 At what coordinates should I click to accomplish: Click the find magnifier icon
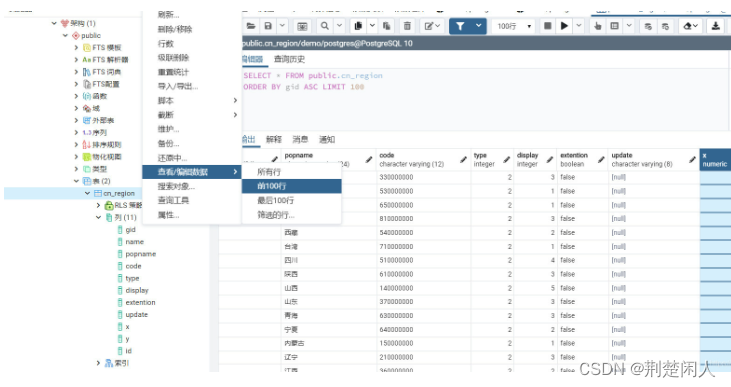point(325,26)
